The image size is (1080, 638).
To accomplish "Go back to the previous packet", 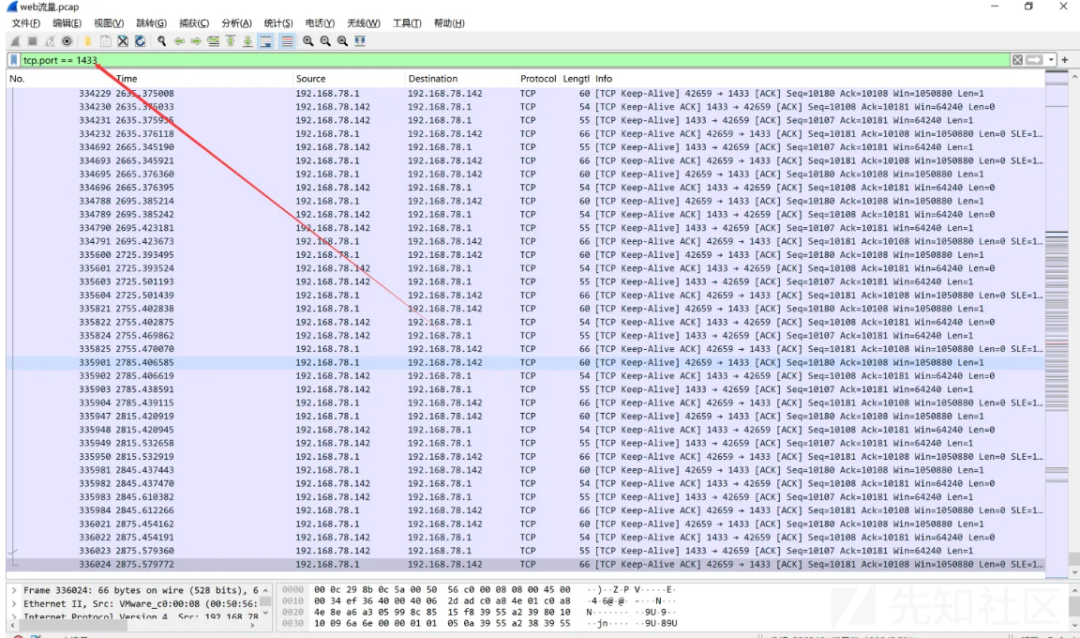I will click(x=179, y=41).
